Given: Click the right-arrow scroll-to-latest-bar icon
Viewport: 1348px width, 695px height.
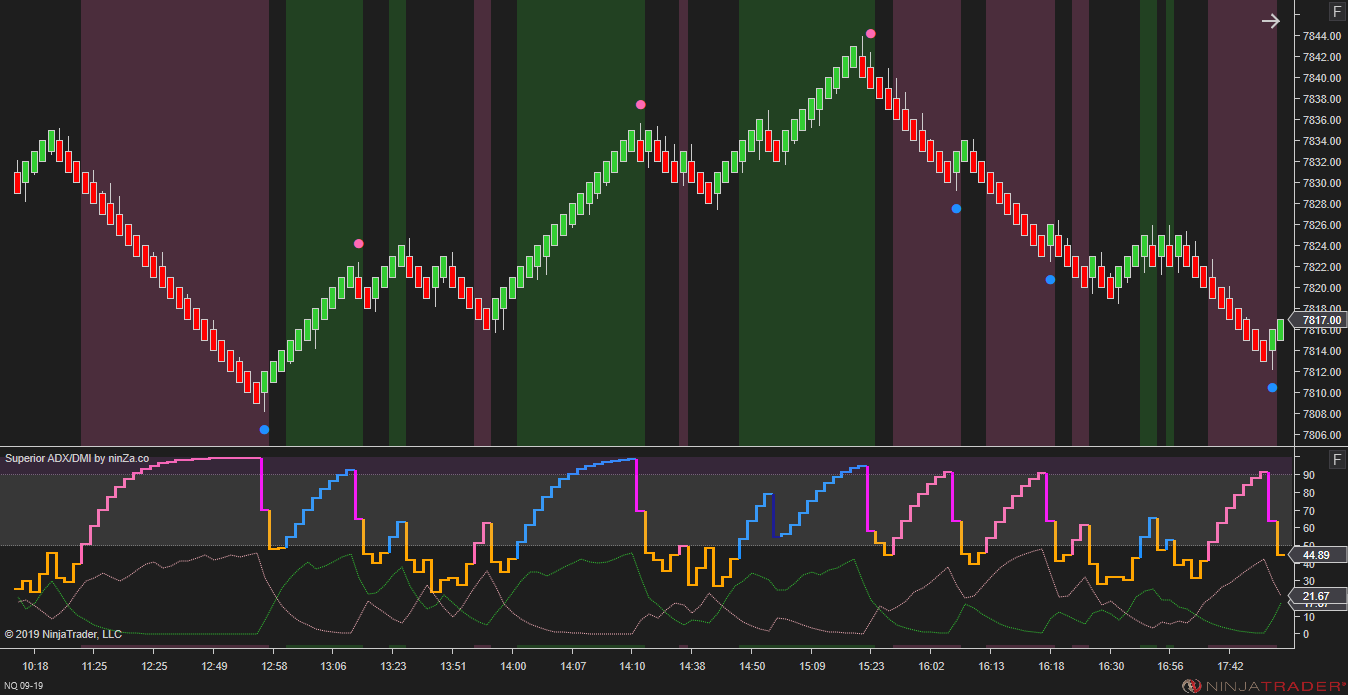Looking at the screenshot, I should click(1270, 21).
